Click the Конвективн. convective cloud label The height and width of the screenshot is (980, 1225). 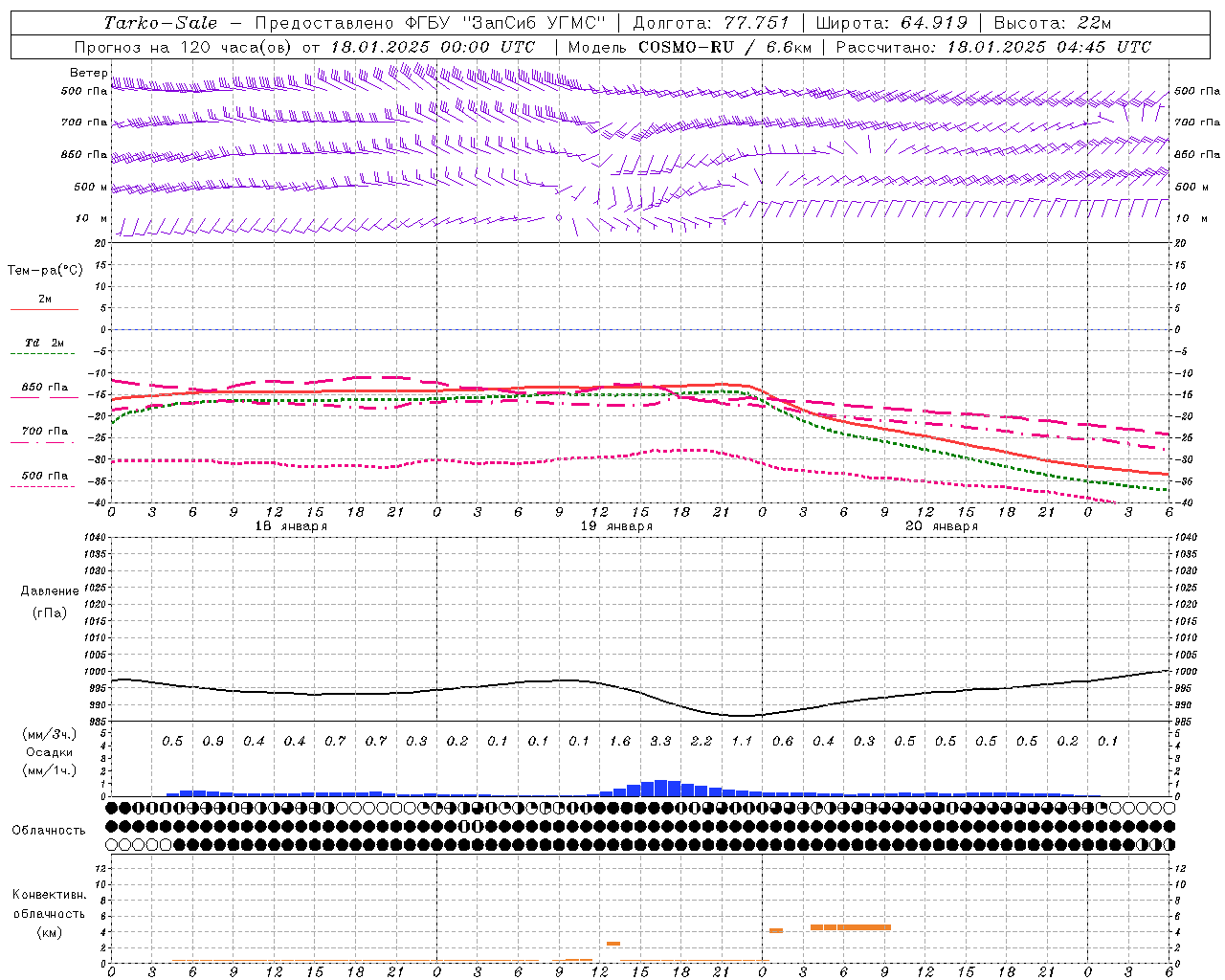(50, 895)
